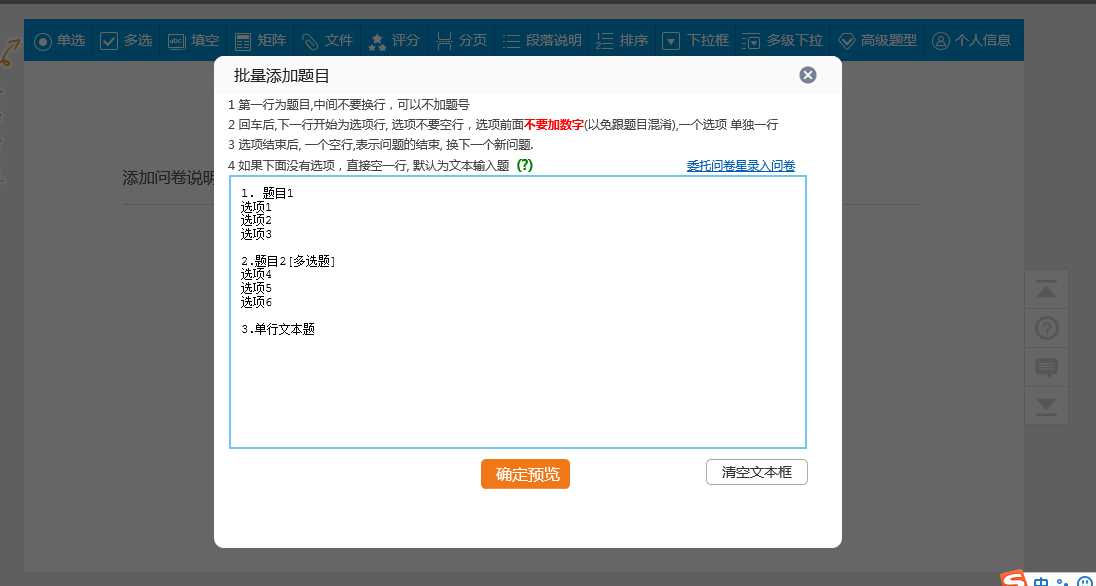
Task: Click the 矩阵 label in toolbar
Action: coord(272,41)
